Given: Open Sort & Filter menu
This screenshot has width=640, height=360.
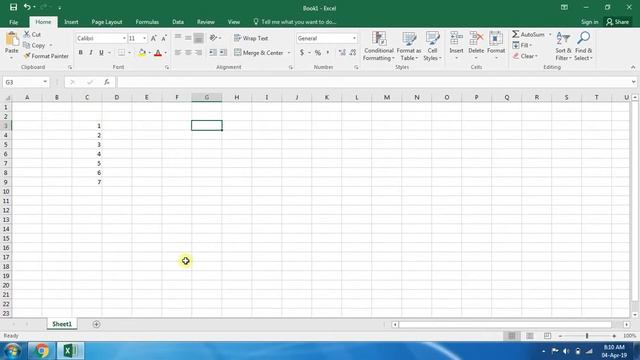Looking at the screenshot, I should tap(563, 46).
